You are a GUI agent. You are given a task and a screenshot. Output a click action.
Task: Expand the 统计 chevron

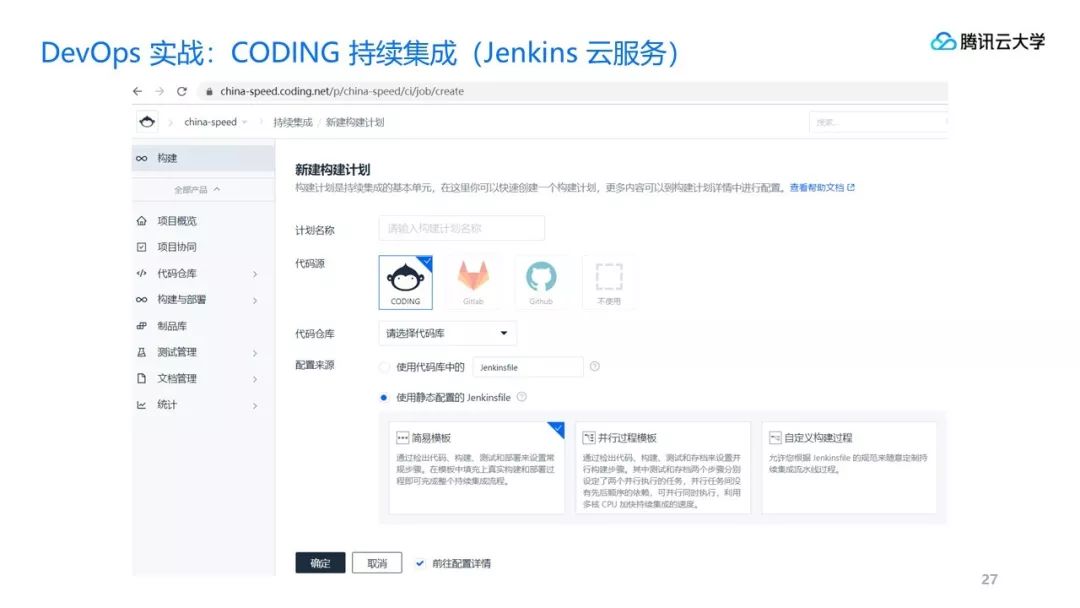(x=255, y=406)
